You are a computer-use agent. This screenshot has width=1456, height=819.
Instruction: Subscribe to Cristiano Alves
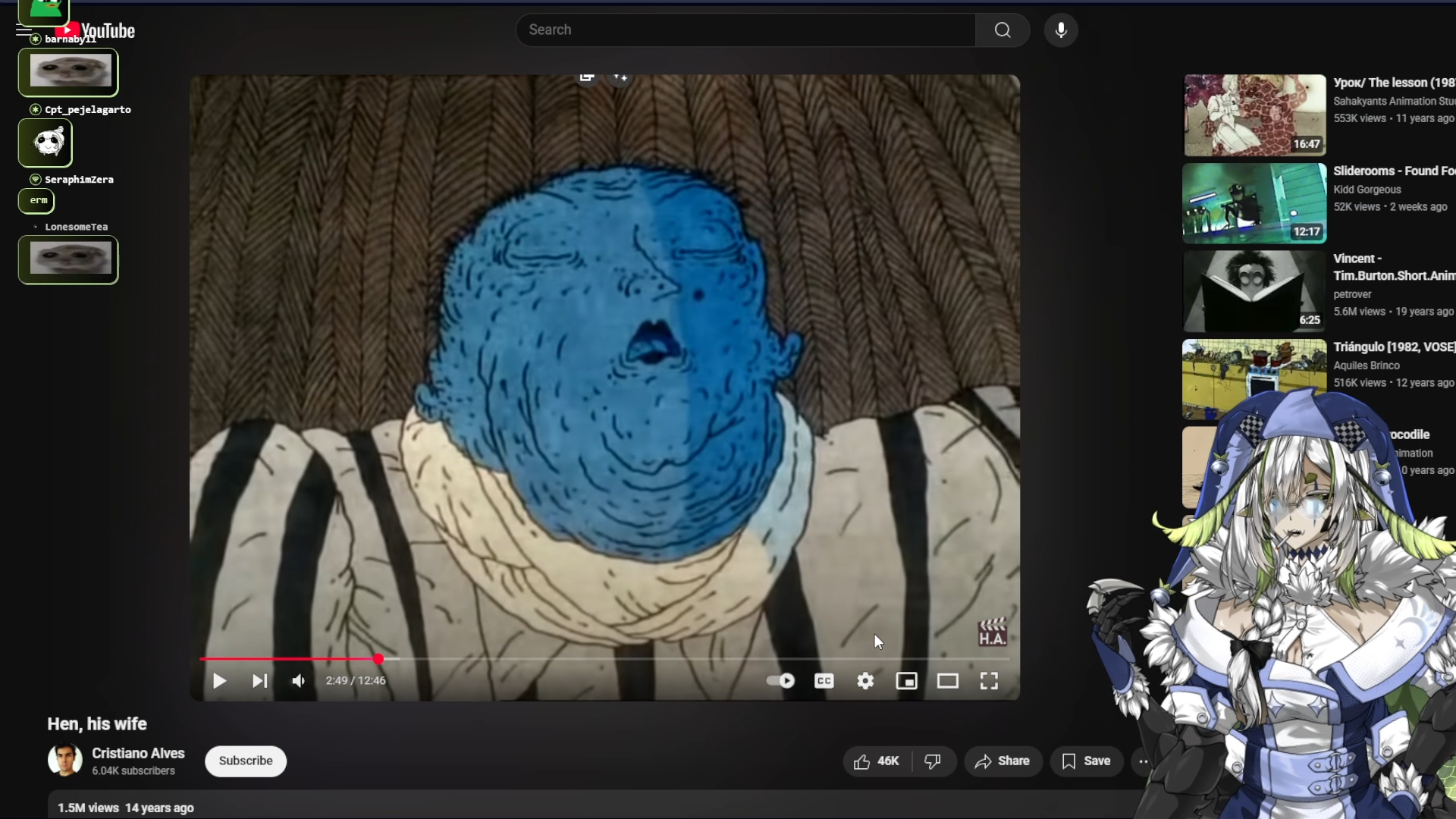click(246, 761)
